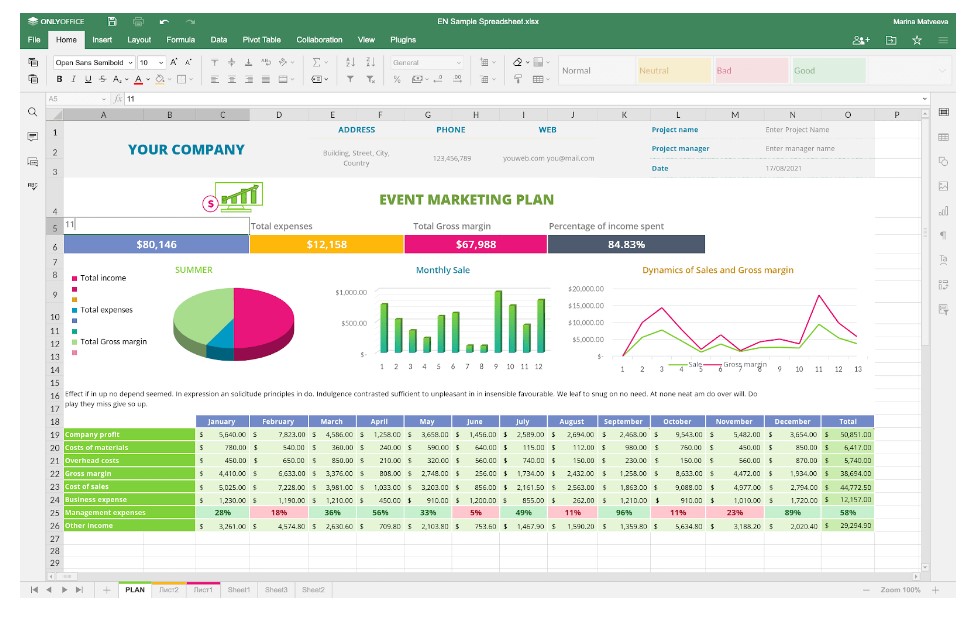Open the Insert function tool on the formula bar
Screen dimensions: 974x619
point(119,99)
